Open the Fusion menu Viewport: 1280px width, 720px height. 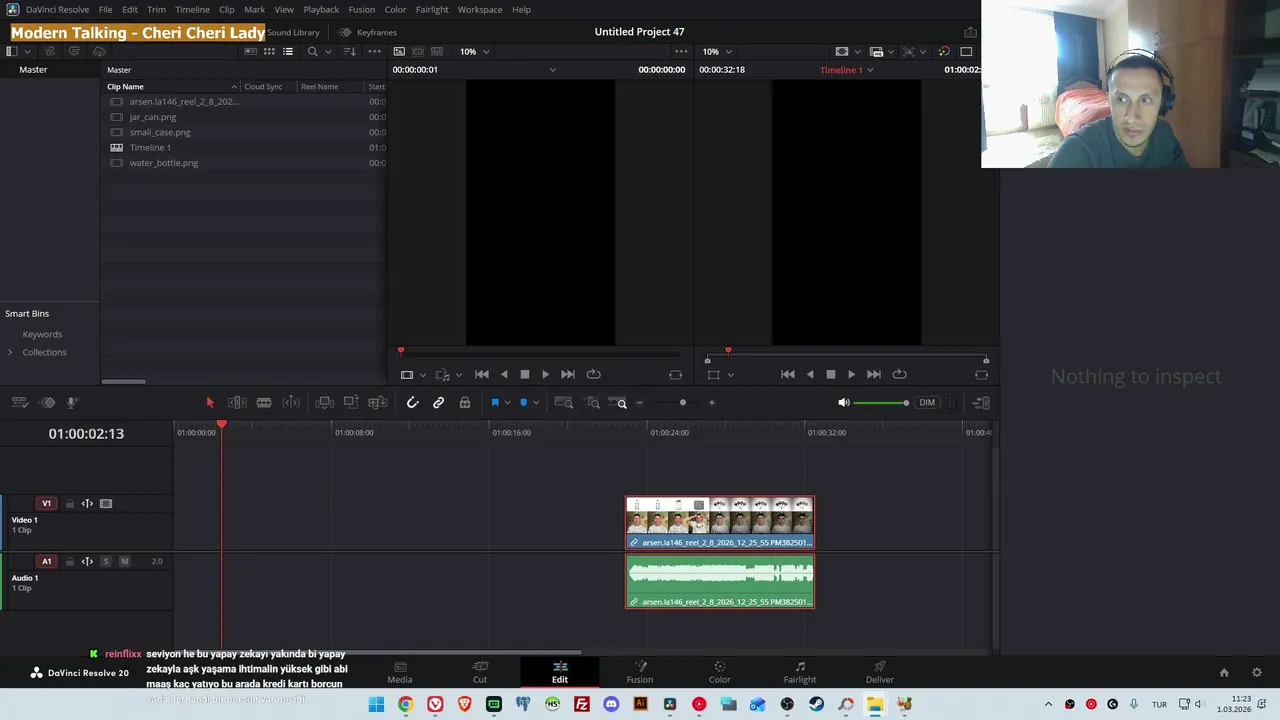(361, 9)
